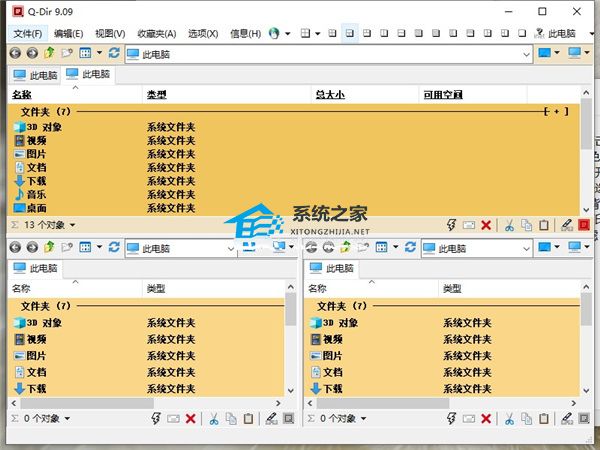Go up one level in the bottom-right pane
This screenshot has height=450, width=600.
(x=346, y=247)
